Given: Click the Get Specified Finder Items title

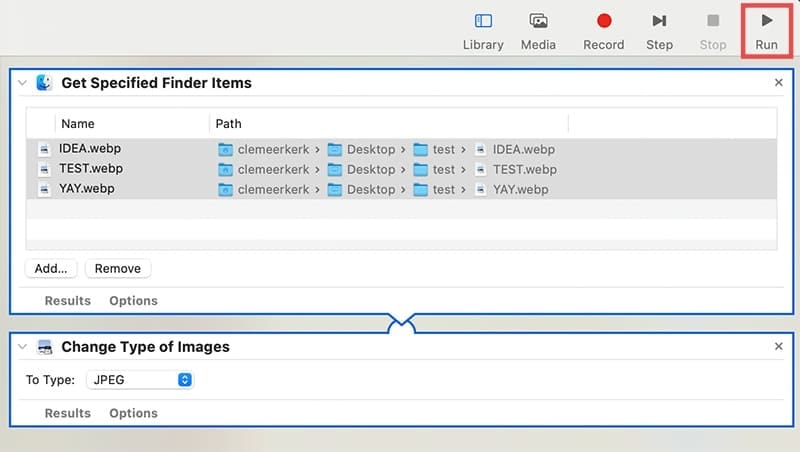Looking at the screenshot, I should tap(157, 83).
